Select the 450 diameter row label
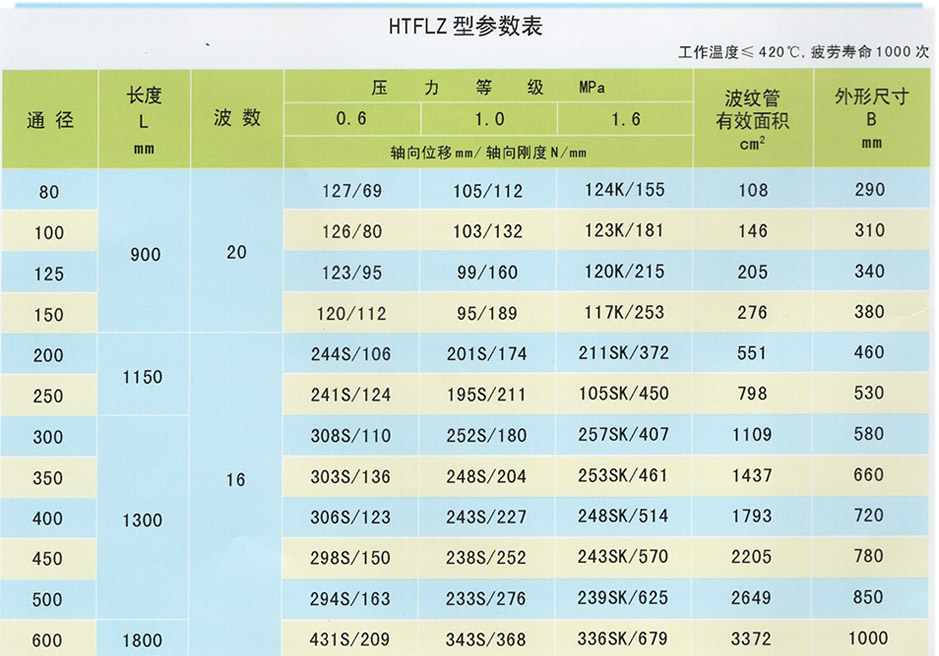This screenshot has width=939, height=656. pyautogui.click(x=47, y=560)
